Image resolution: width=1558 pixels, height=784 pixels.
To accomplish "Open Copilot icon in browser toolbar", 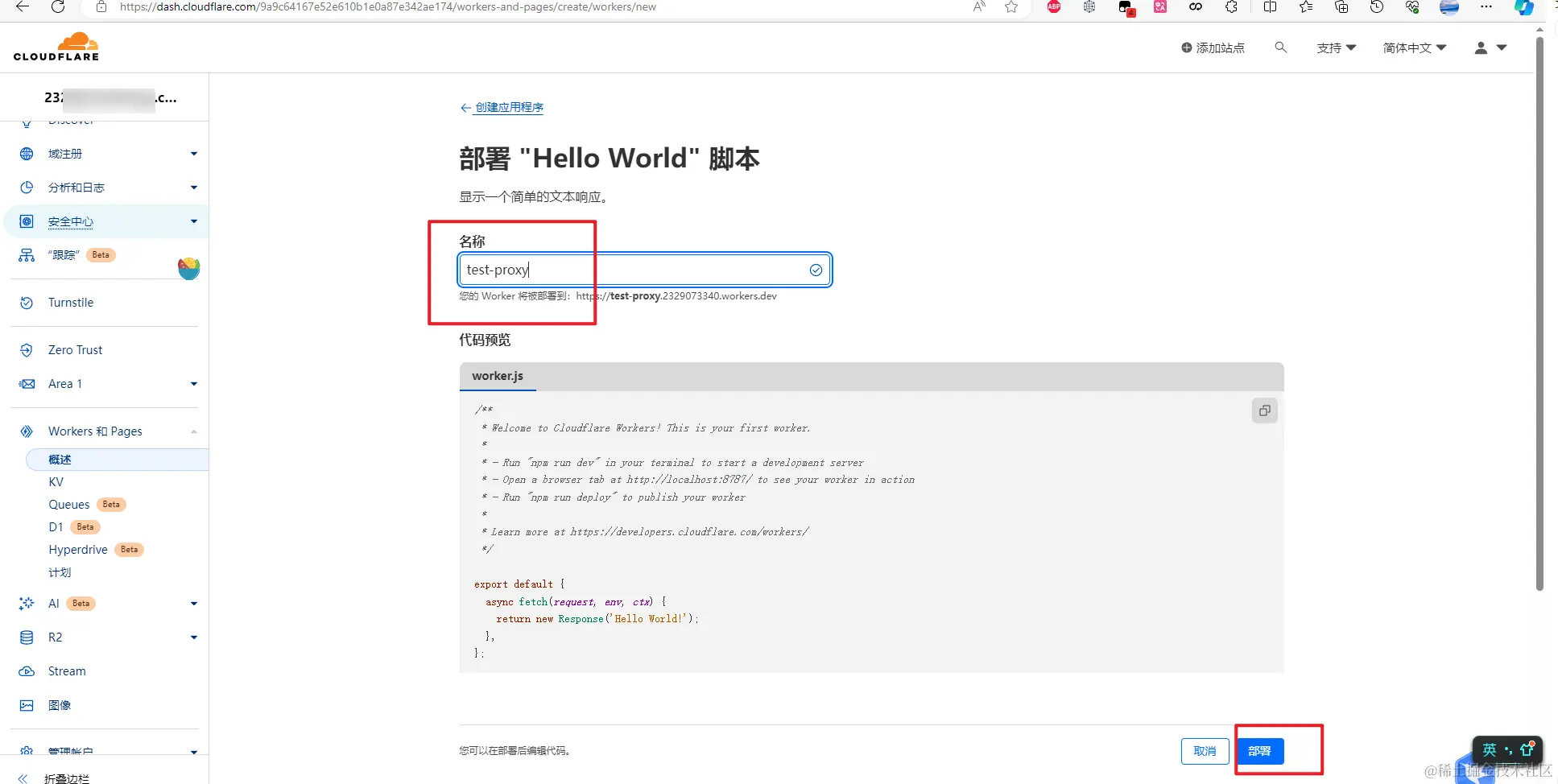I will click(1523, 6).
